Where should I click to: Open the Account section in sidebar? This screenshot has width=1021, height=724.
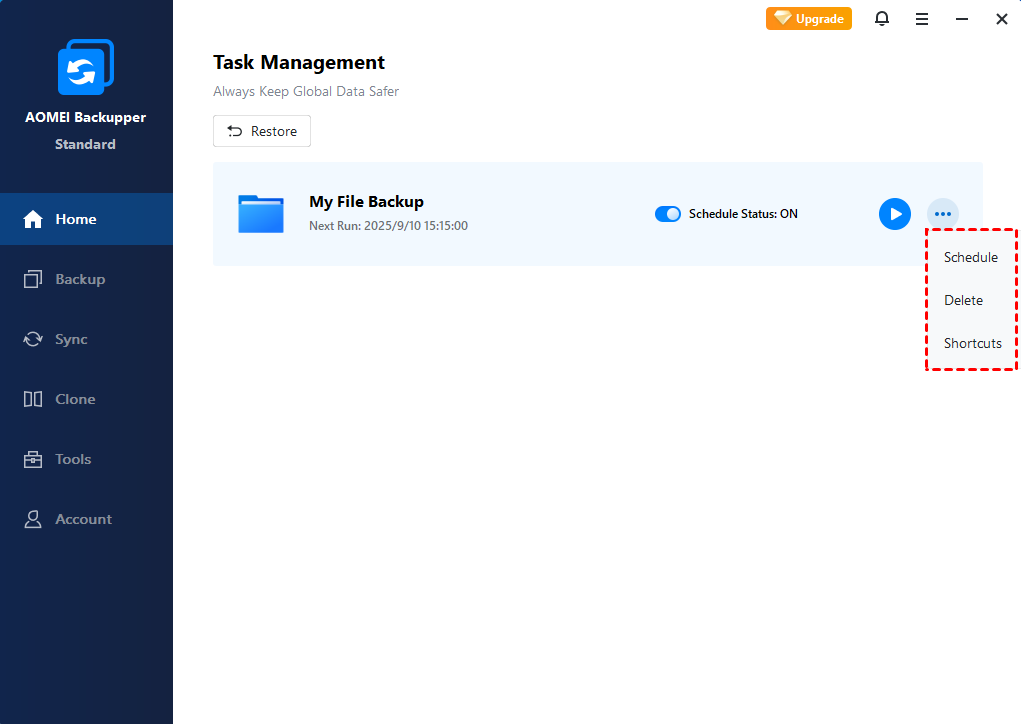coord(86,519)
